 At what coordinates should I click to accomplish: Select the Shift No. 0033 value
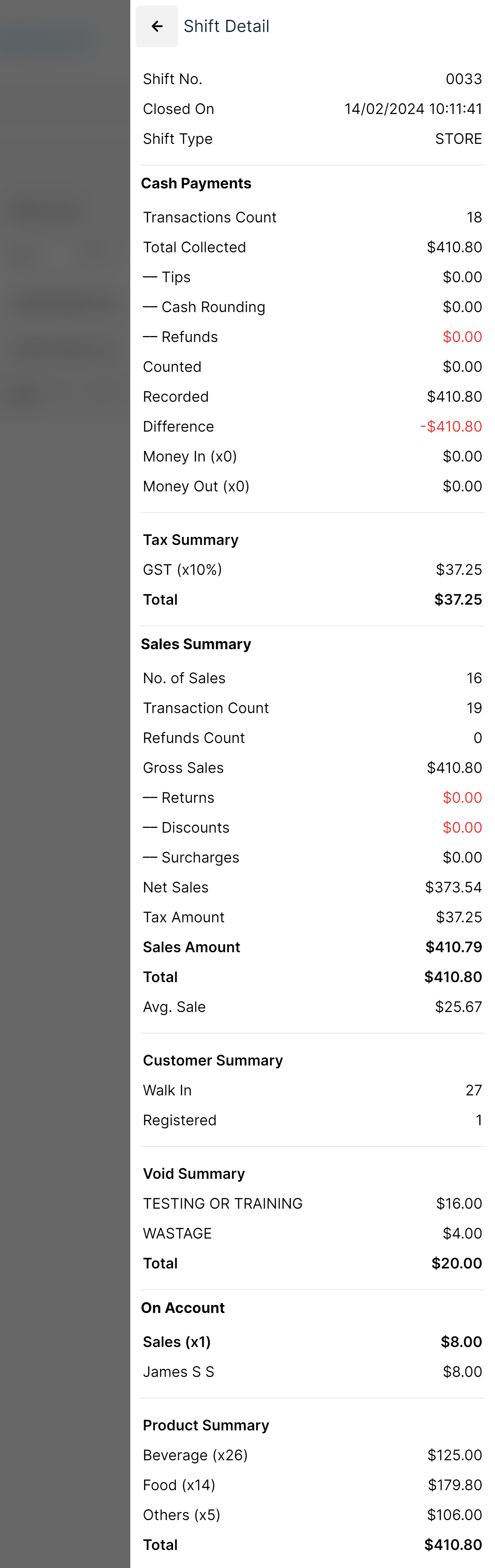tap(463, 79)
